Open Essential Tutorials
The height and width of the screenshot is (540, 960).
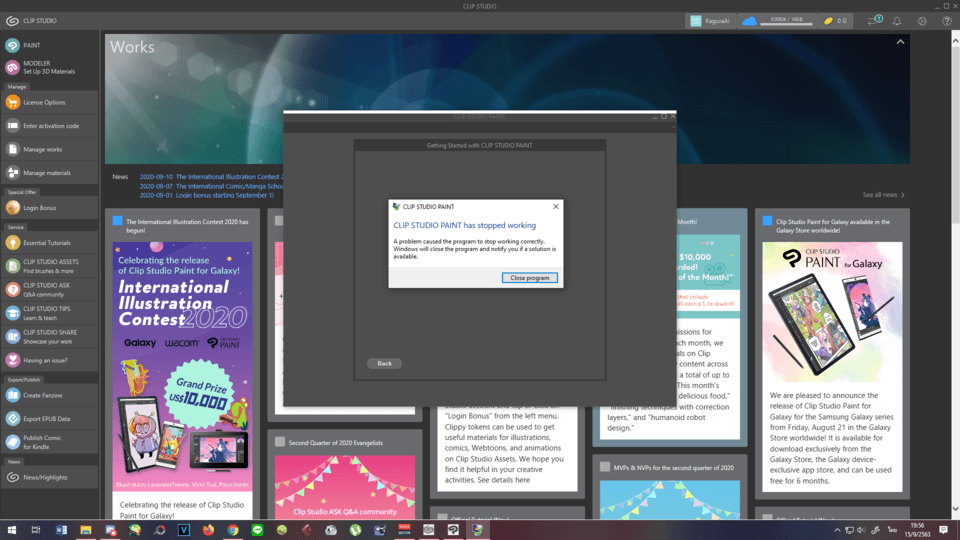pyautogui.click(x=49, y=242)
